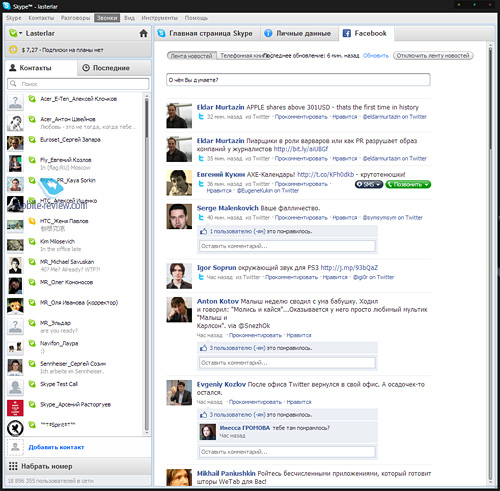Image resolution: width=500 pixels, height=491 pixels.
Task: Open the Контакты menu
Action: (x=41, y=18)
